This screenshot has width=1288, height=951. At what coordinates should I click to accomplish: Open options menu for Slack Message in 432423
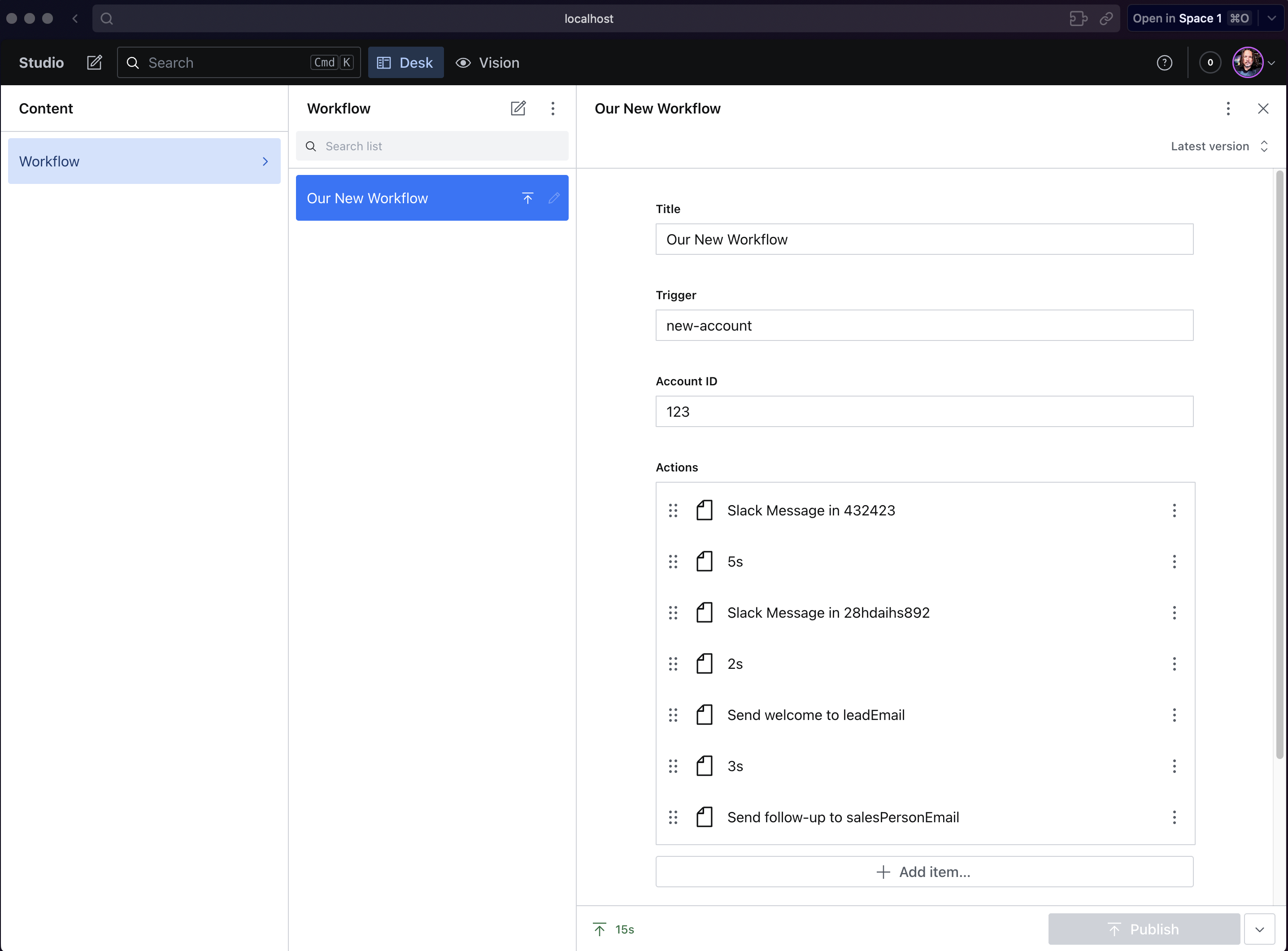(1174, 510)
